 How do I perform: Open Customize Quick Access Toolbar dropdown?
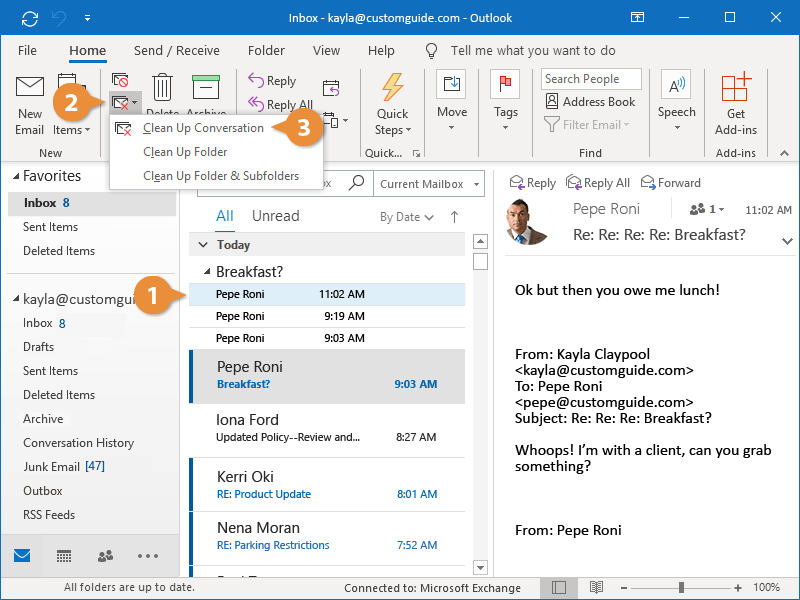click(87, 18)
